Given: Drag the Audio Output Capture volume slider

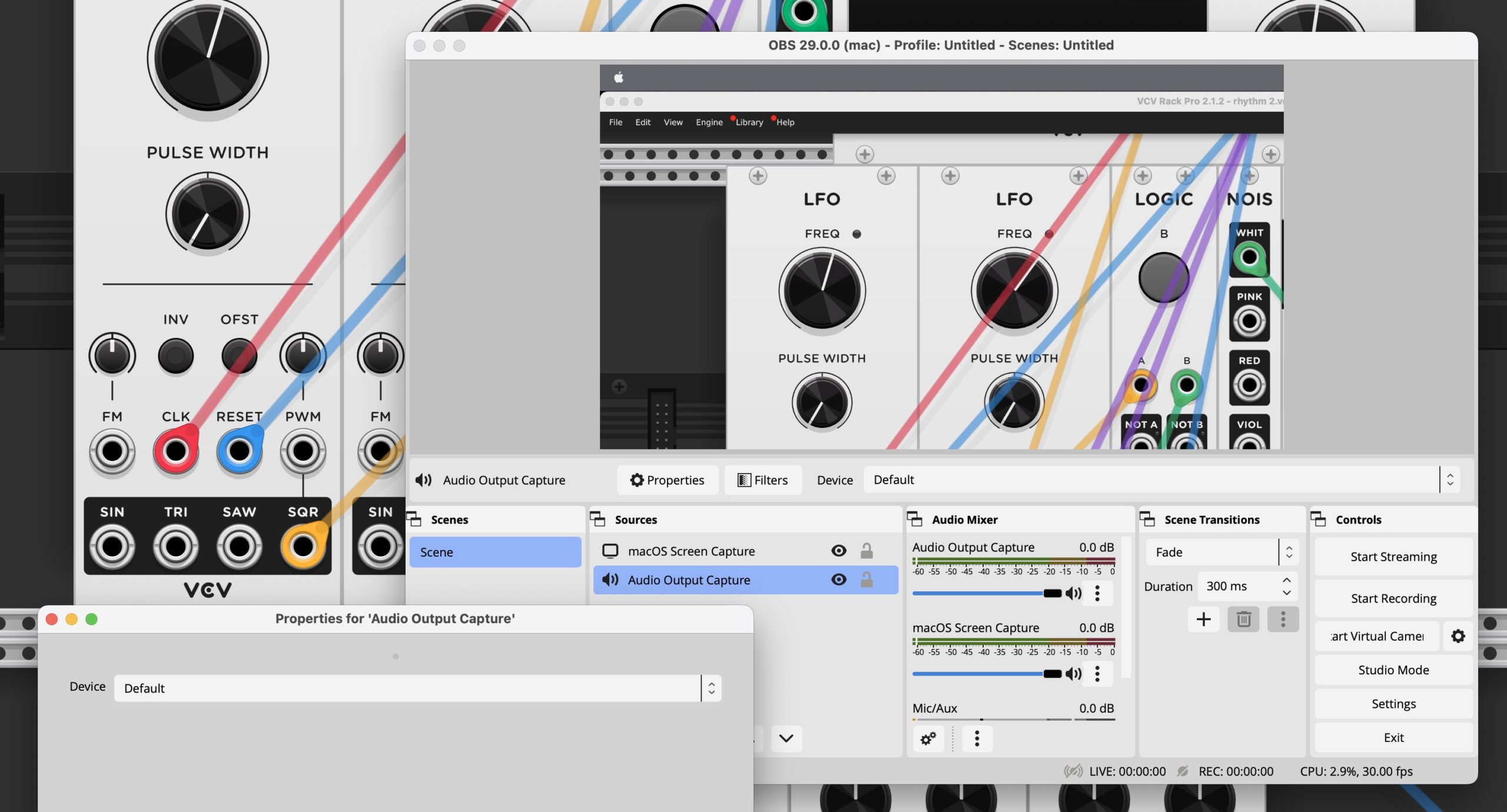Looking at the screenshot, I should point(1048,592).
